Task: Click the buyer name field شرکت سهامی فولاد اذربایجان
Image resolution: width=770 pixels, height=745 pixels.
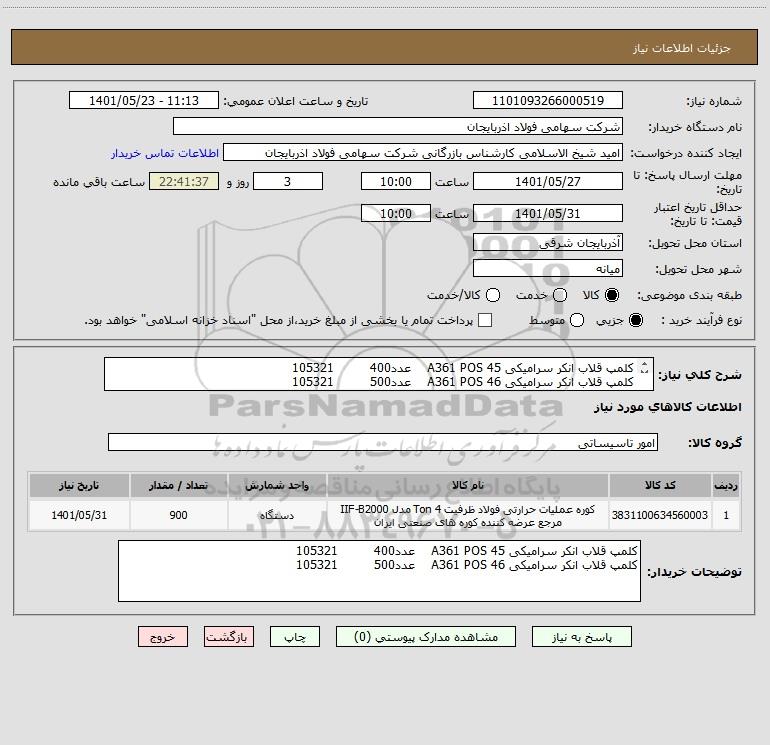Action: point(398,127)
